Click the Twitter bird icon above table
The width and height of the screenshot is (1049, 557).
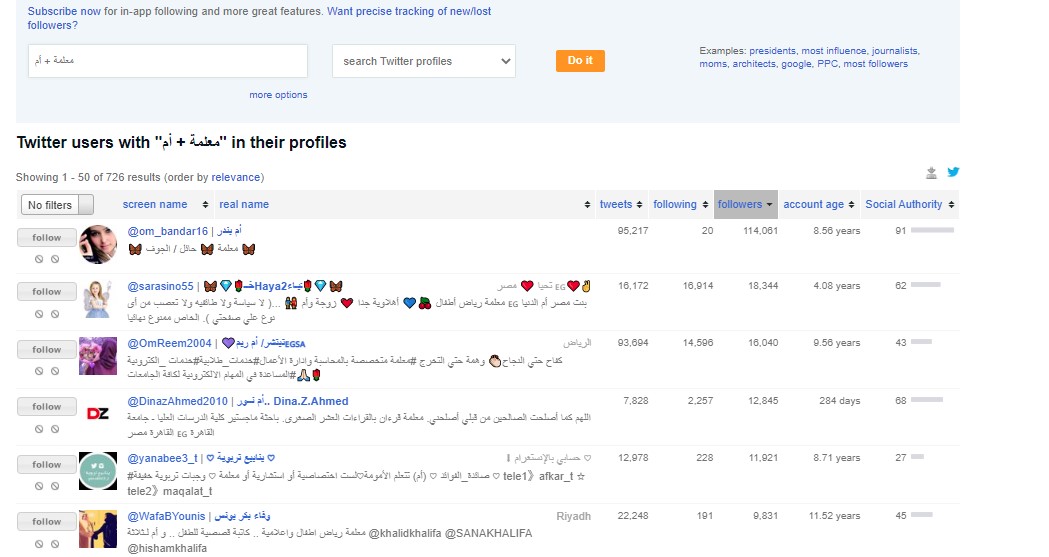953,172
